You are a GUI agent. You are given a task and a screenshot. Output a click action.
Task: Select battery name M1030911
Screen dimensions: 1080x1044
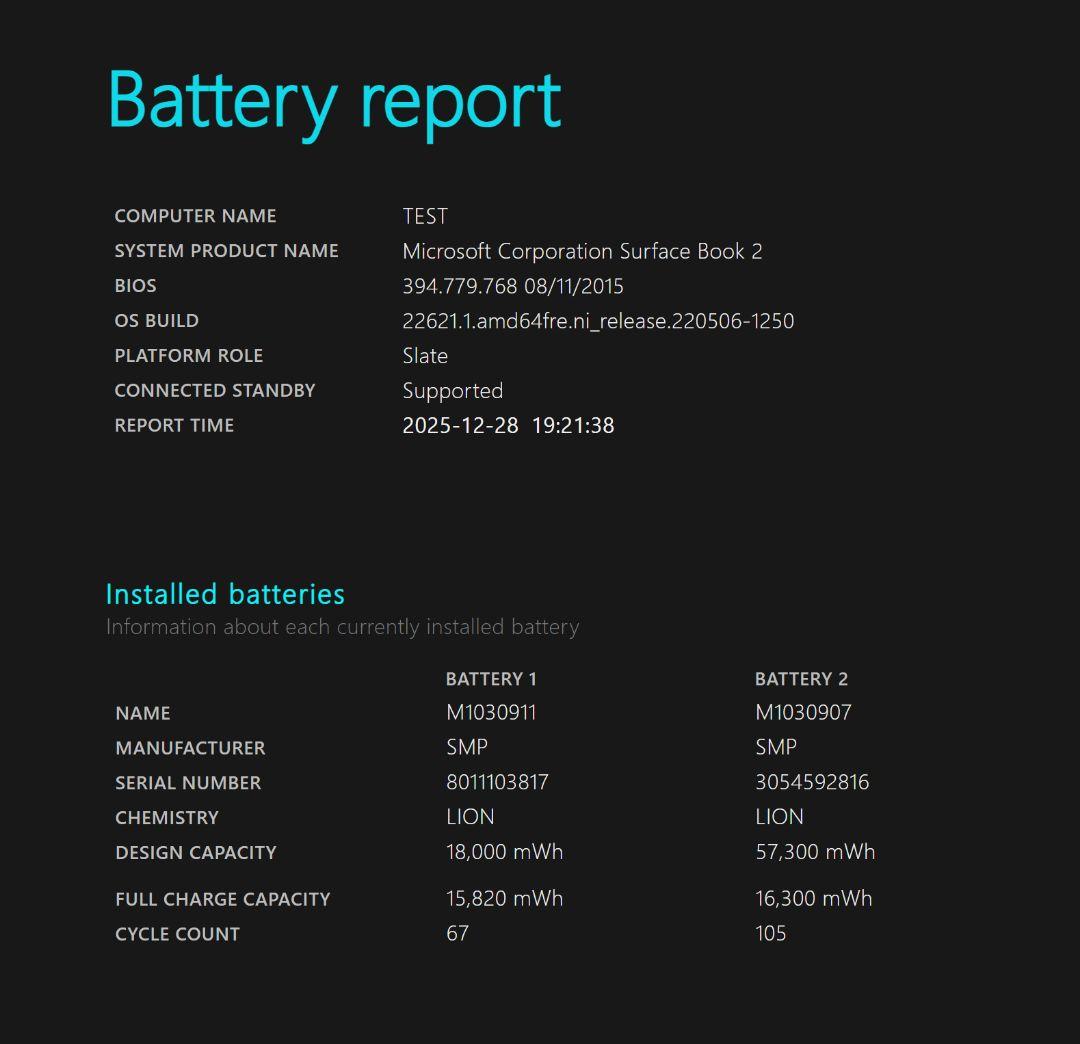coord(490,712)
